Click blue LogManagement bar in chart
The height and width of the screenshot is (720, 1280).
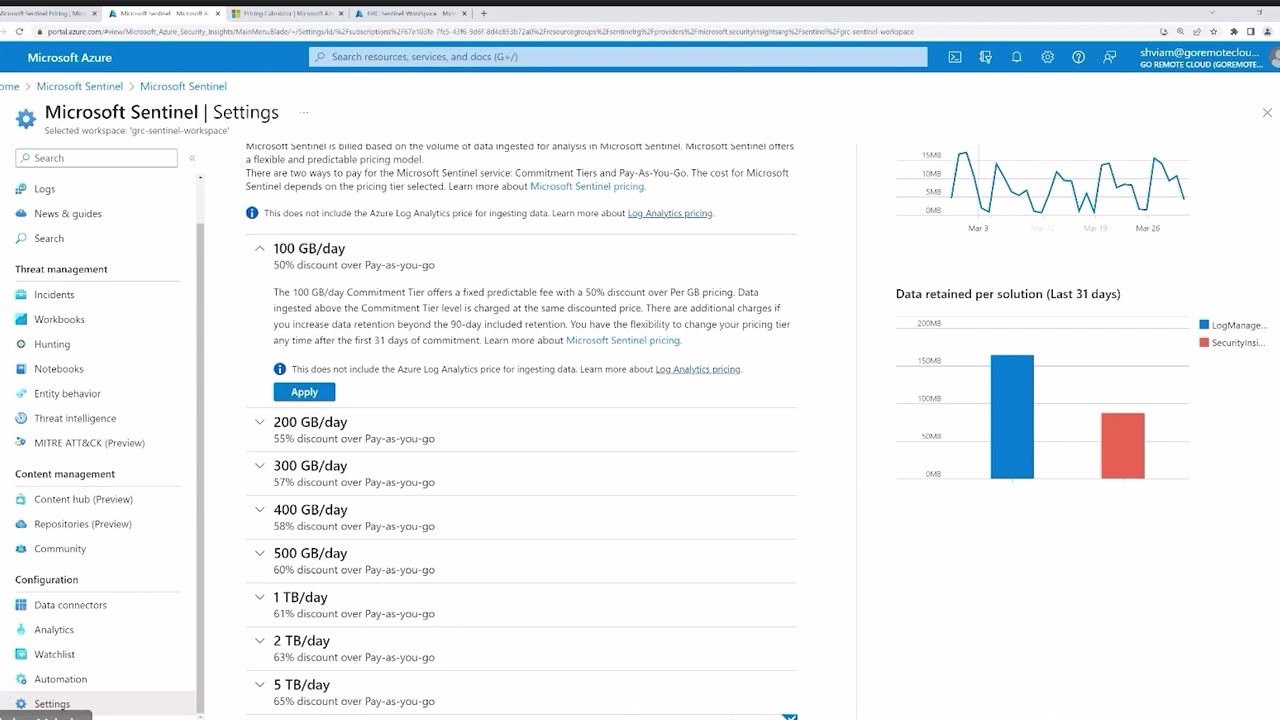(x=1012, y=417)
